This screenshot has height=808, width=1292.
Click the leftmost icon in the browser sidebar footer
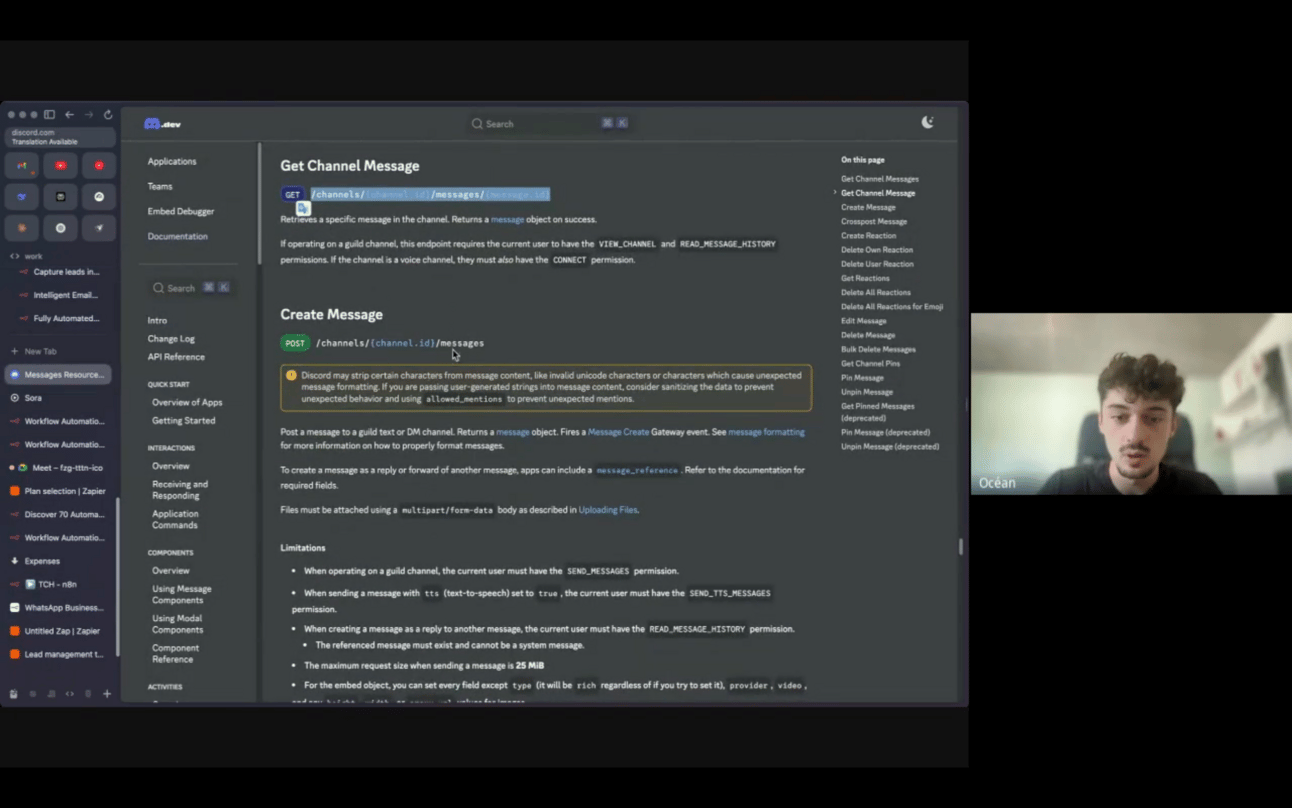13,693
